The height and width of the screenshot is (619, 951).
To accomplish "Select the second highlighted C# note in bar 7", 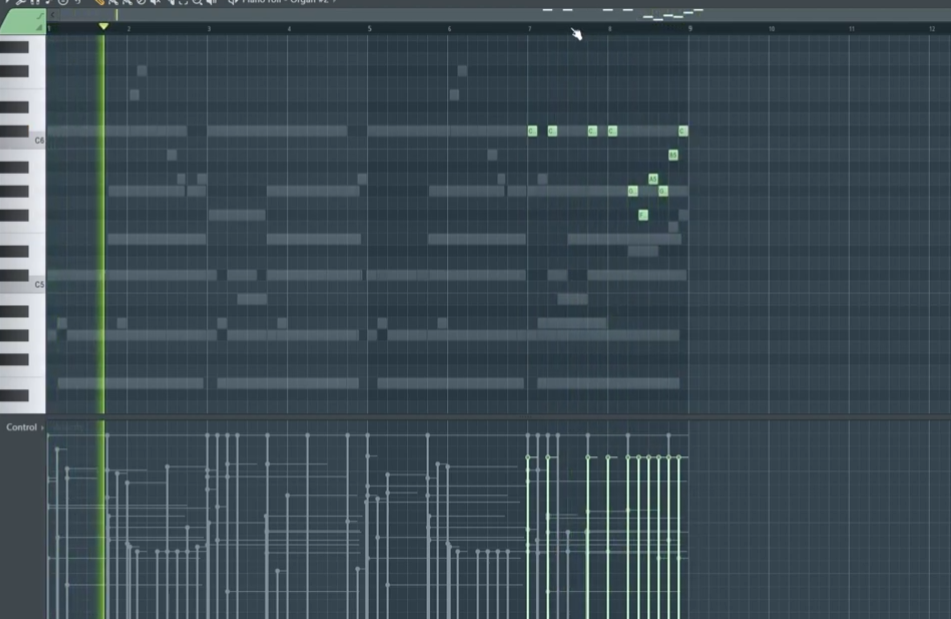I will point(552,131).
